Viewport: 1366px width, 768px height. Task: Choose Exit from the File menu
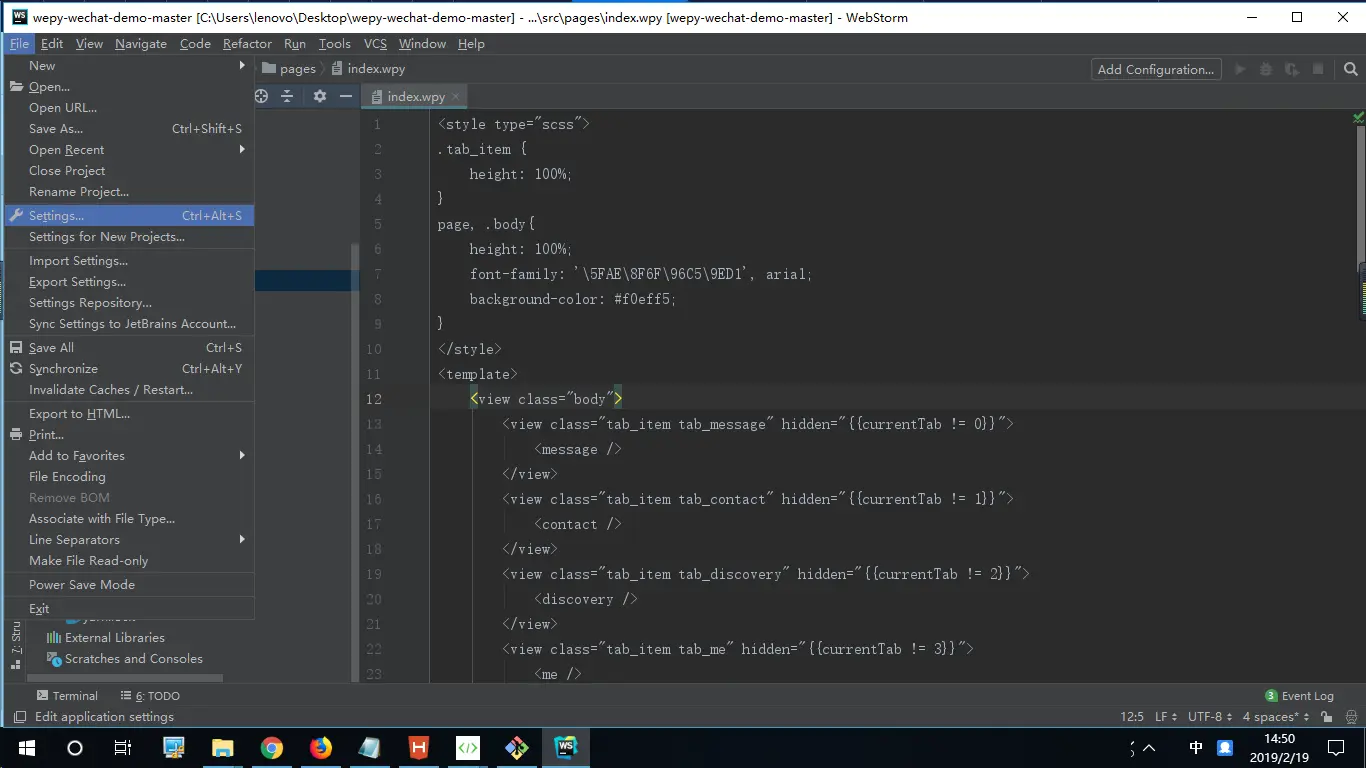pos(129,609)
